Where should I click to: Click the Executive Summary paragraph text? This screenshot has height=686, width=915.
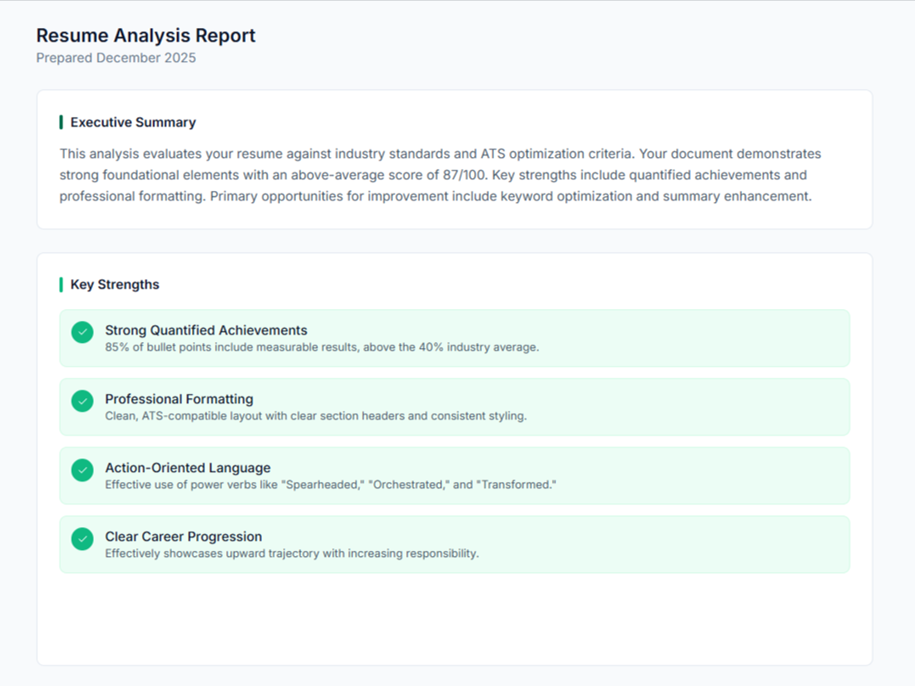point(440,175)
